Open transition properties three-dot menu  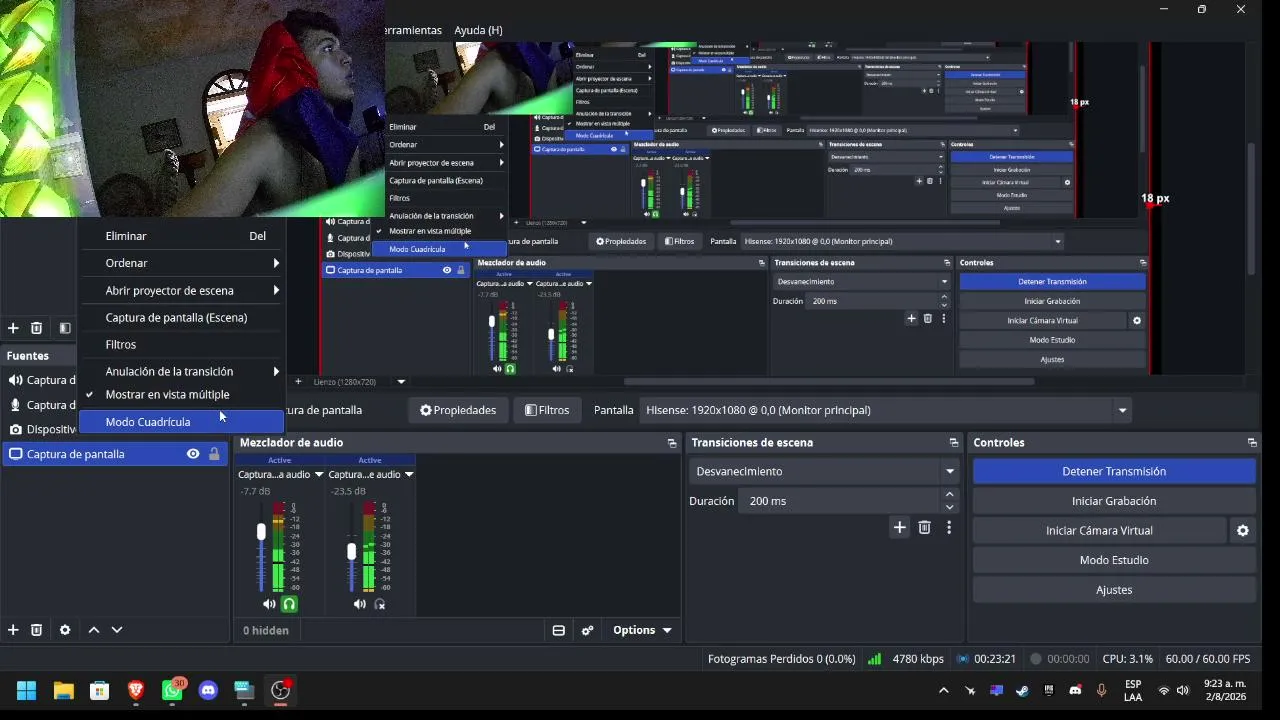pos(949,527)
